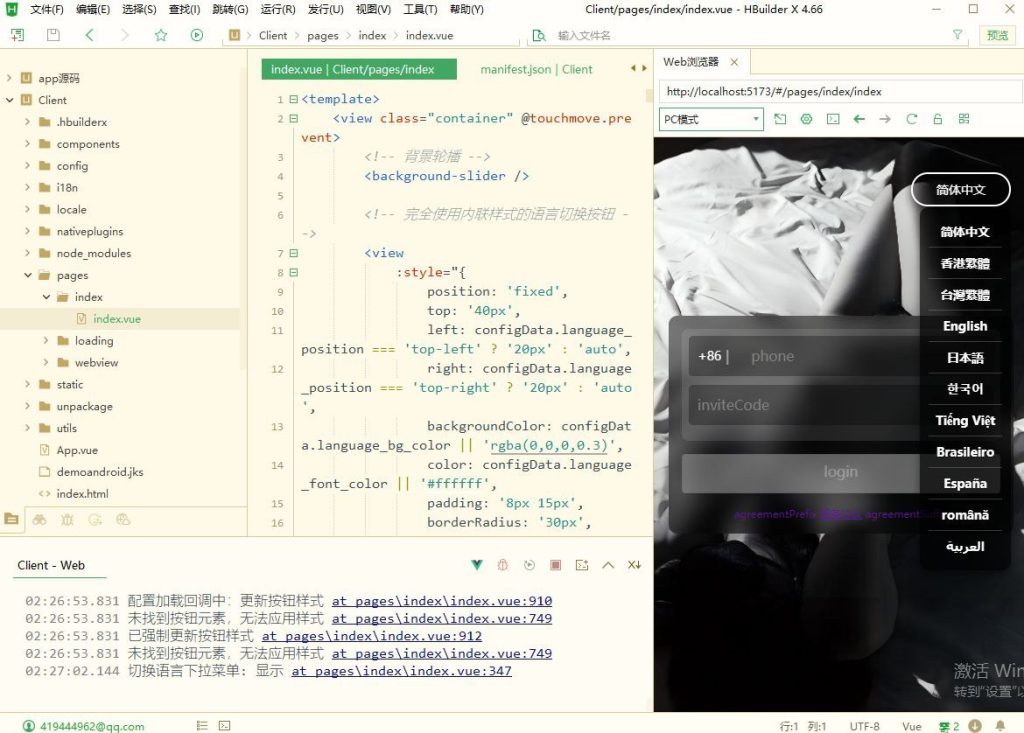Toggle the lock icon in browser toolbar
Image resolution: width=1024 pixels, height=733 pixels.
point(937,119)
